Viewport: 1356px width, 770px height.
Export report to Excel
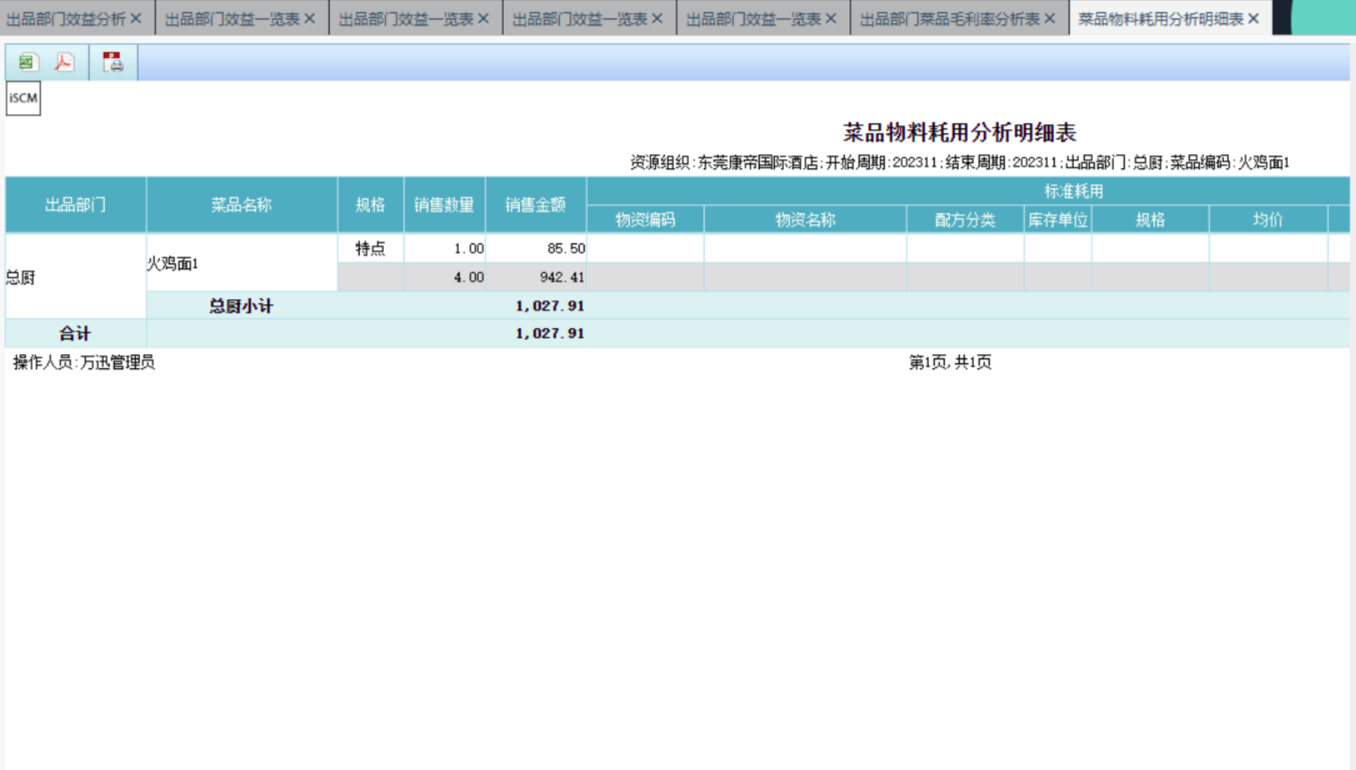(27, 63)
